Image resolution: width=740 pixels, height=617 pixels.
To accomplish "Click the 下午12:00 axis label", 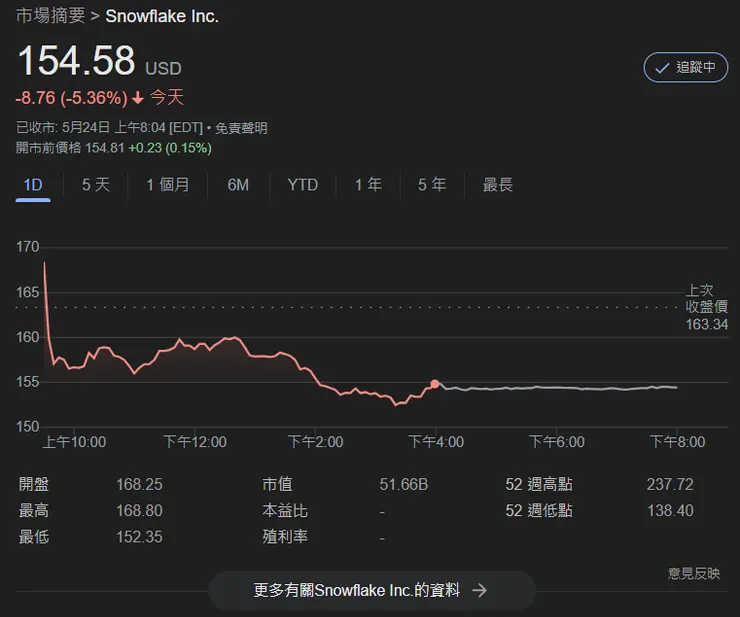I will click(195, 442).
